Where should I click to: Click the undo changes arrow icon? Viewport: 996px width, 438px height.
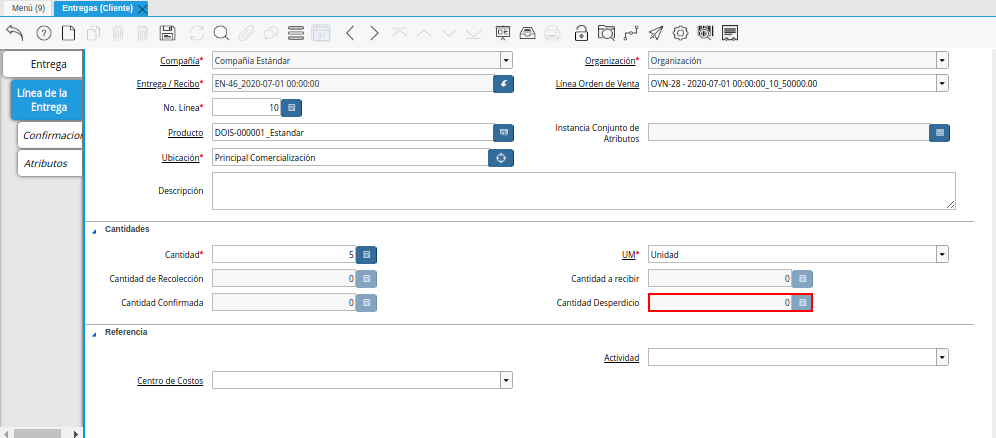point(15,33)
